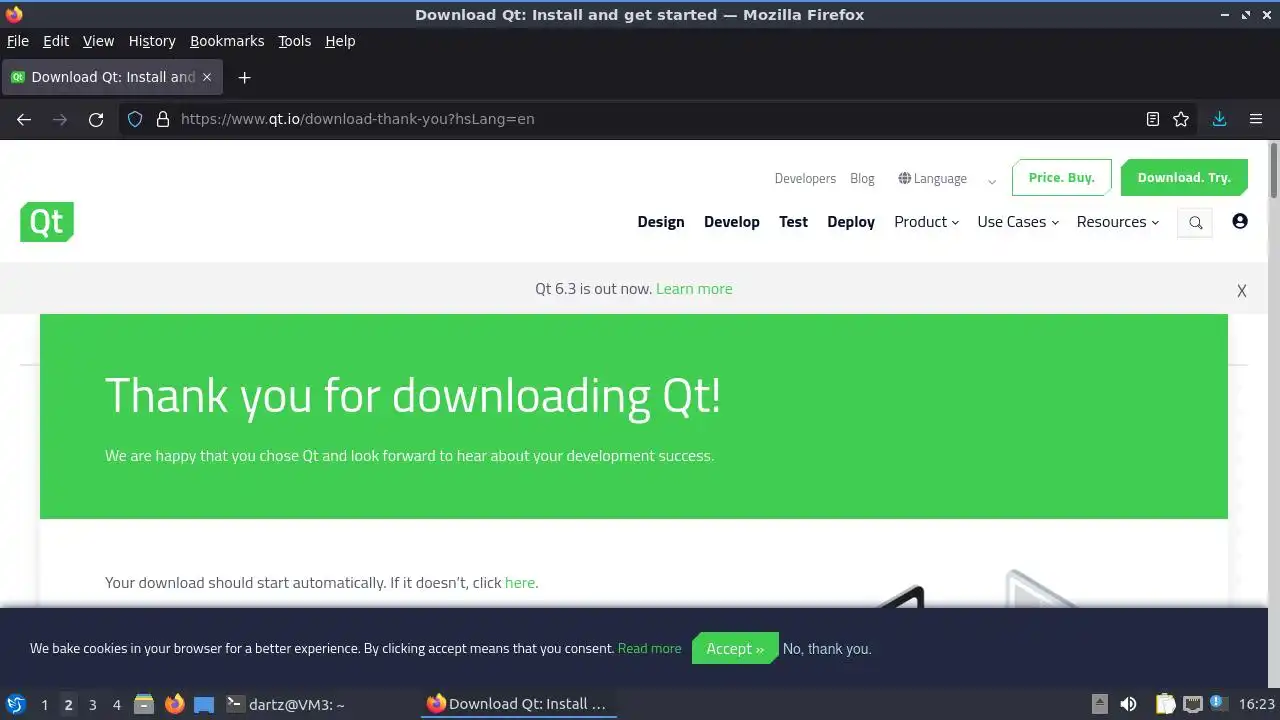Viewport: 1280px width, 720px height.
Task: Open the user account icon
Action: 1240,221
